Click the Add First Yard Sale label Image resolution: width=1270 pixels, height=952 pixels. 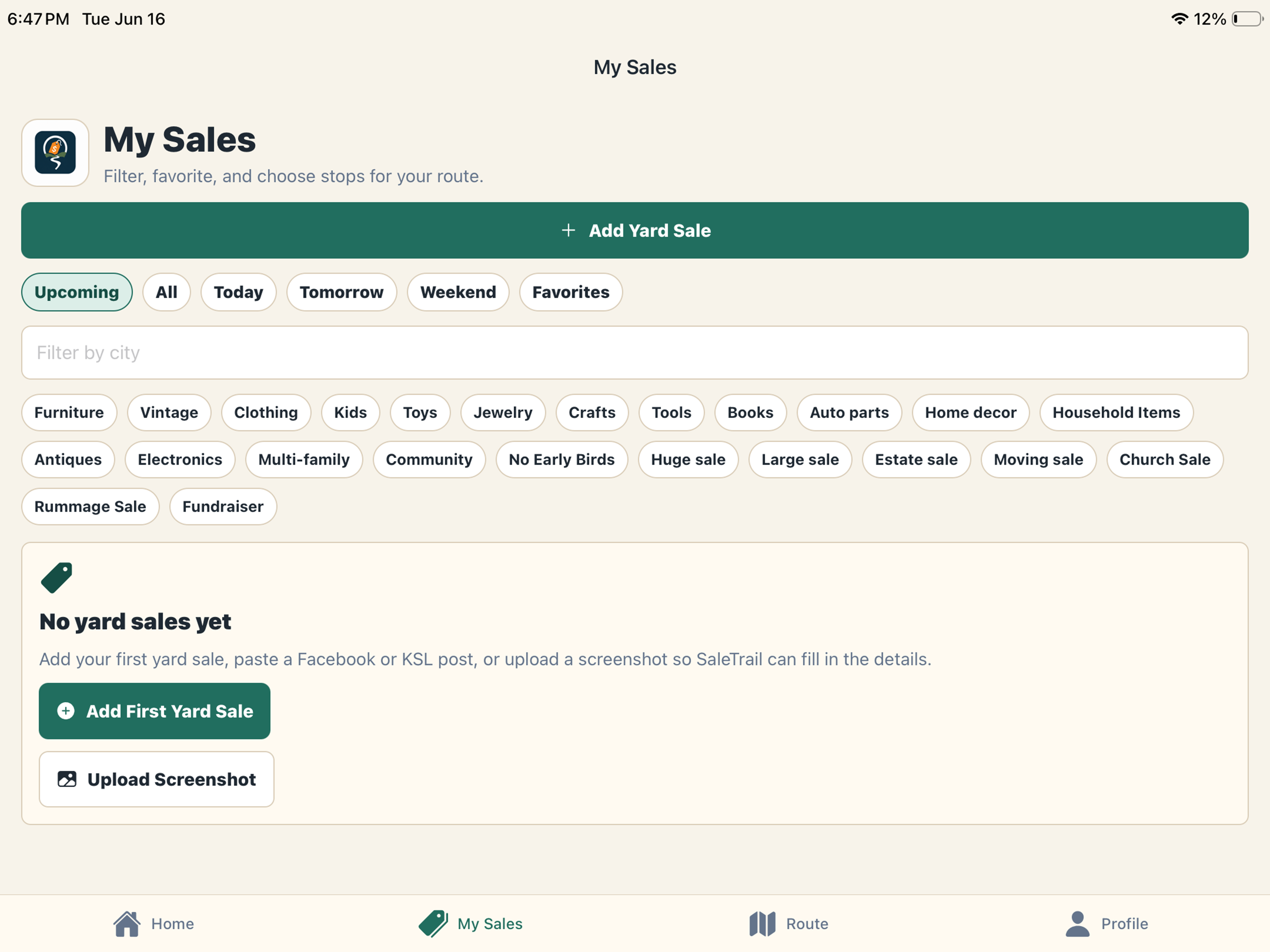[x=169, y=711]
